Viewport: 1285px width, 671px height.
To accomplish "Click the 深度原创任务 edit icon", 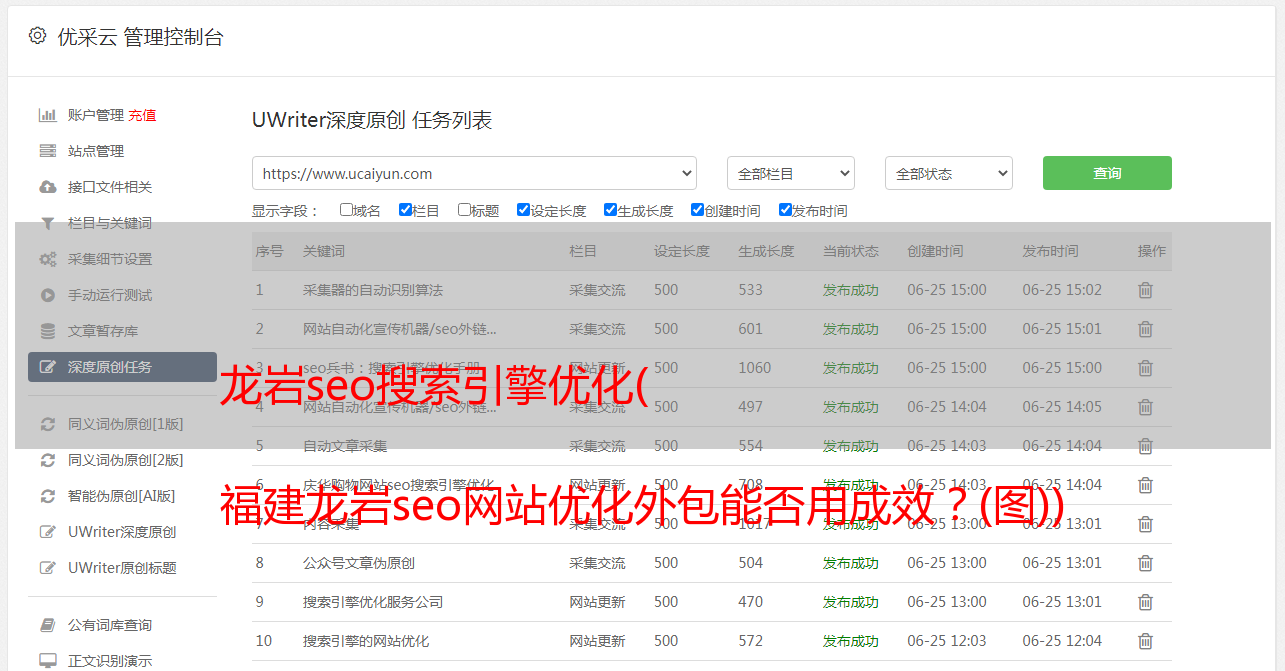I will pyautogui.click(x=47, y=367).
